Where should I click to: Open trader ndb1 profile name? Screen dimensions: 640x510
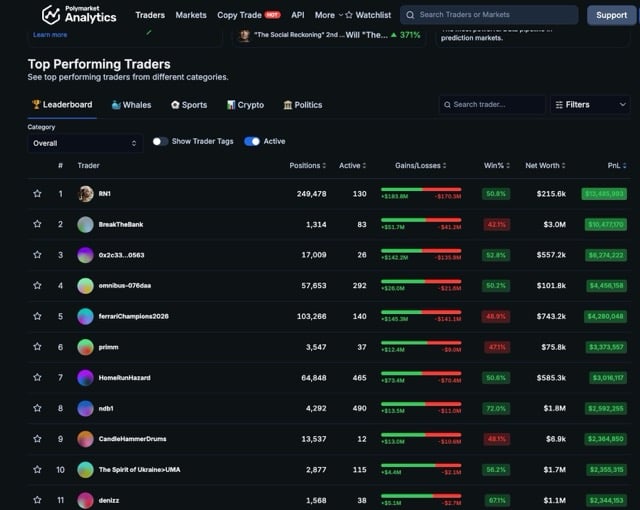click(x=106, y=408)
